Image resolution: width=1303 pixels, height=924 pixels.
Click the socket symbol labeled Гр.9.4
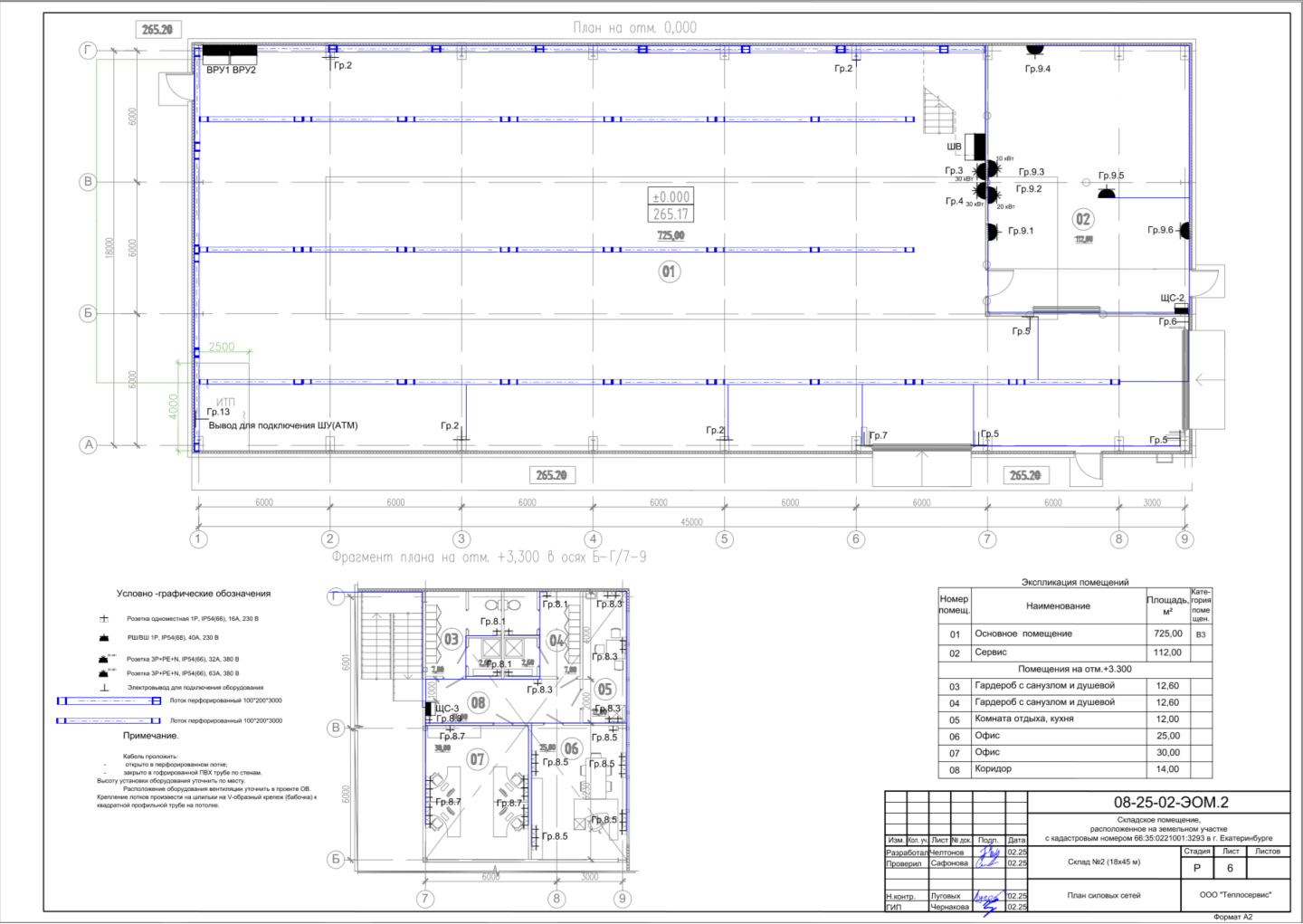[x=1034, y=50]
